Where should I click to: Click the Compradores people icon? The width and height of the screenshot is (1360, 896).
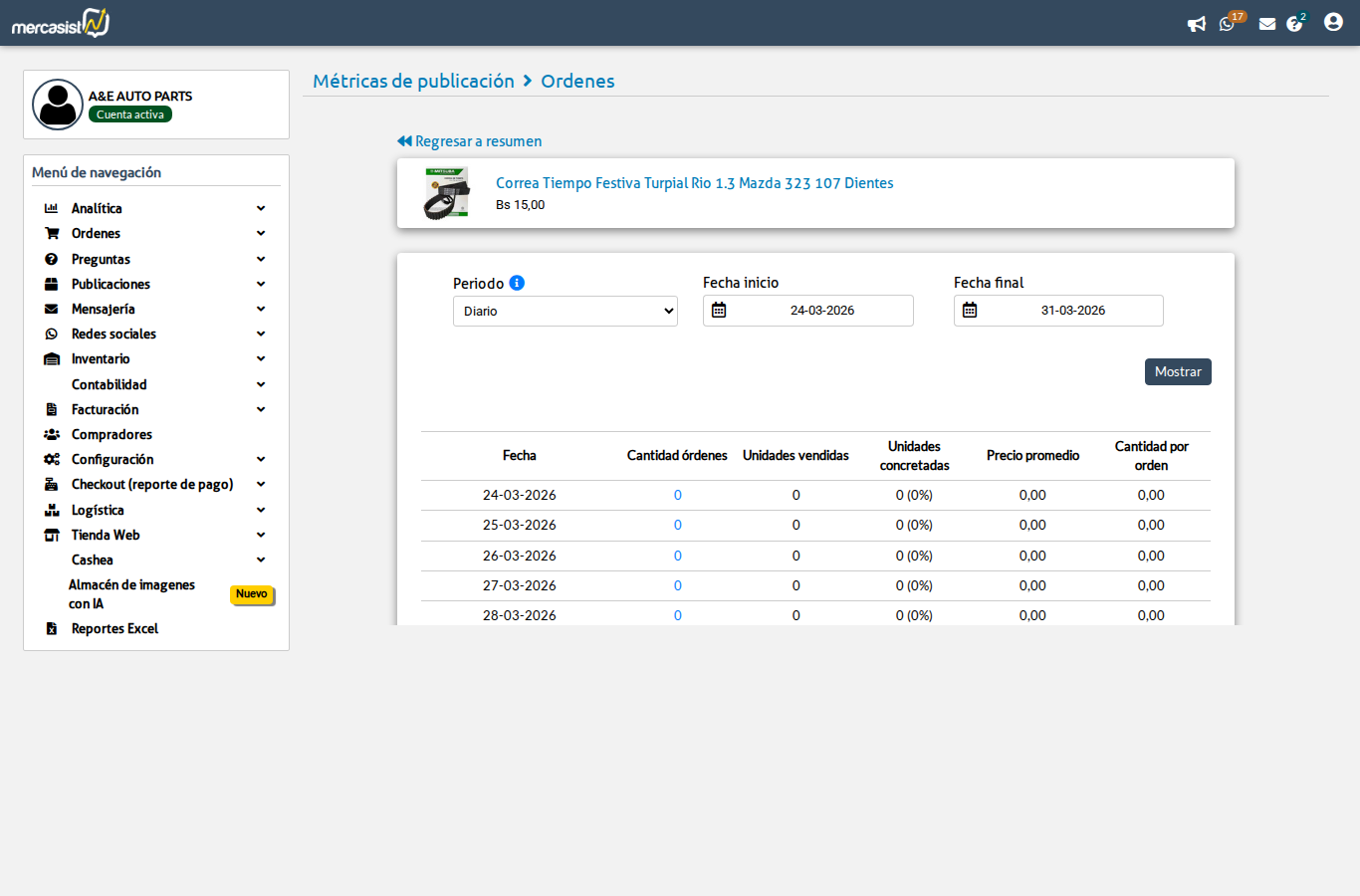pyautogui.click(x=52, y=434)
